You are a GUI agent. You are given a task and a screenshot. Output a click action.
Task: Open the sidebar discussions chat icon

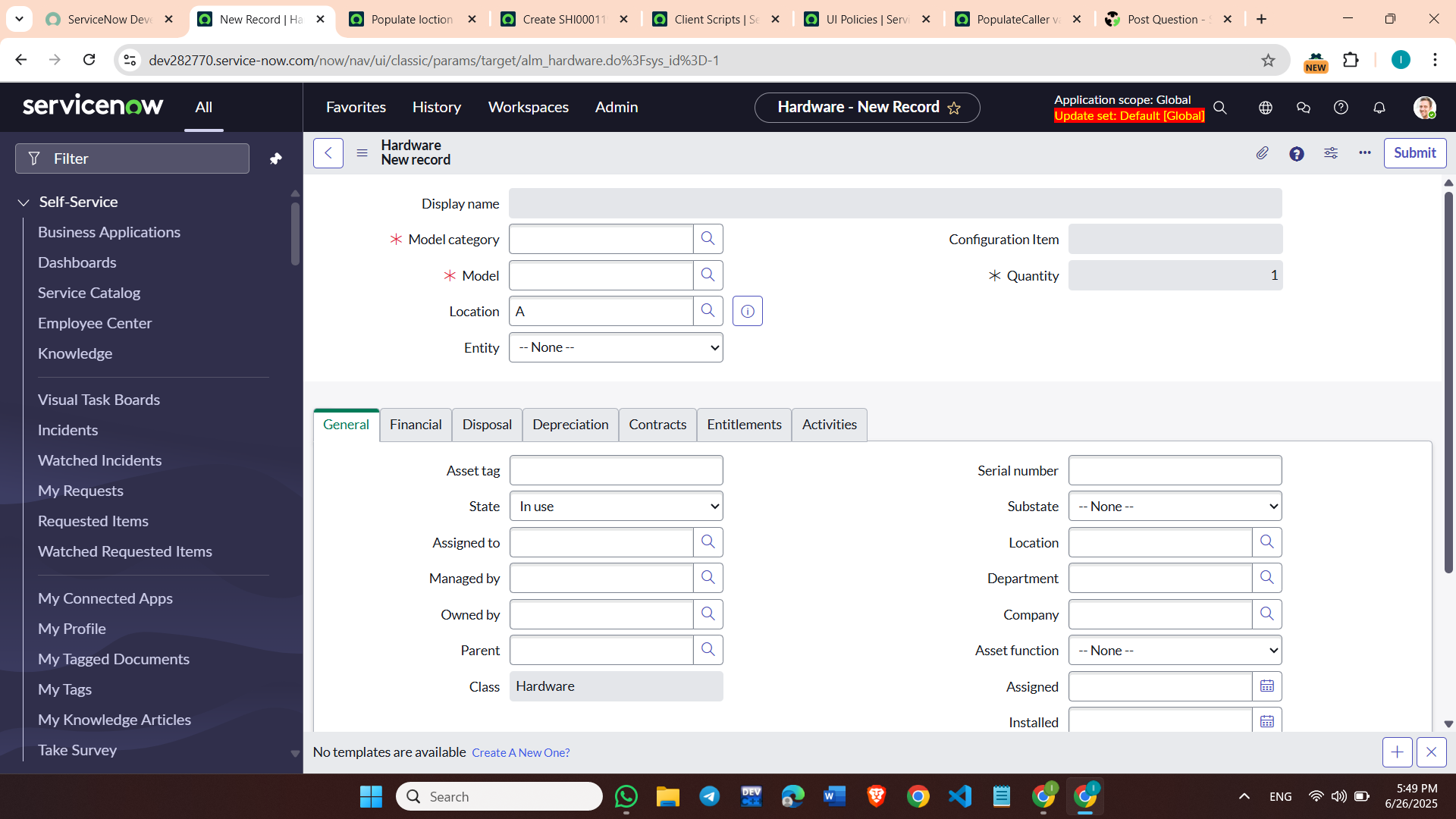(x=1304, y=108)
